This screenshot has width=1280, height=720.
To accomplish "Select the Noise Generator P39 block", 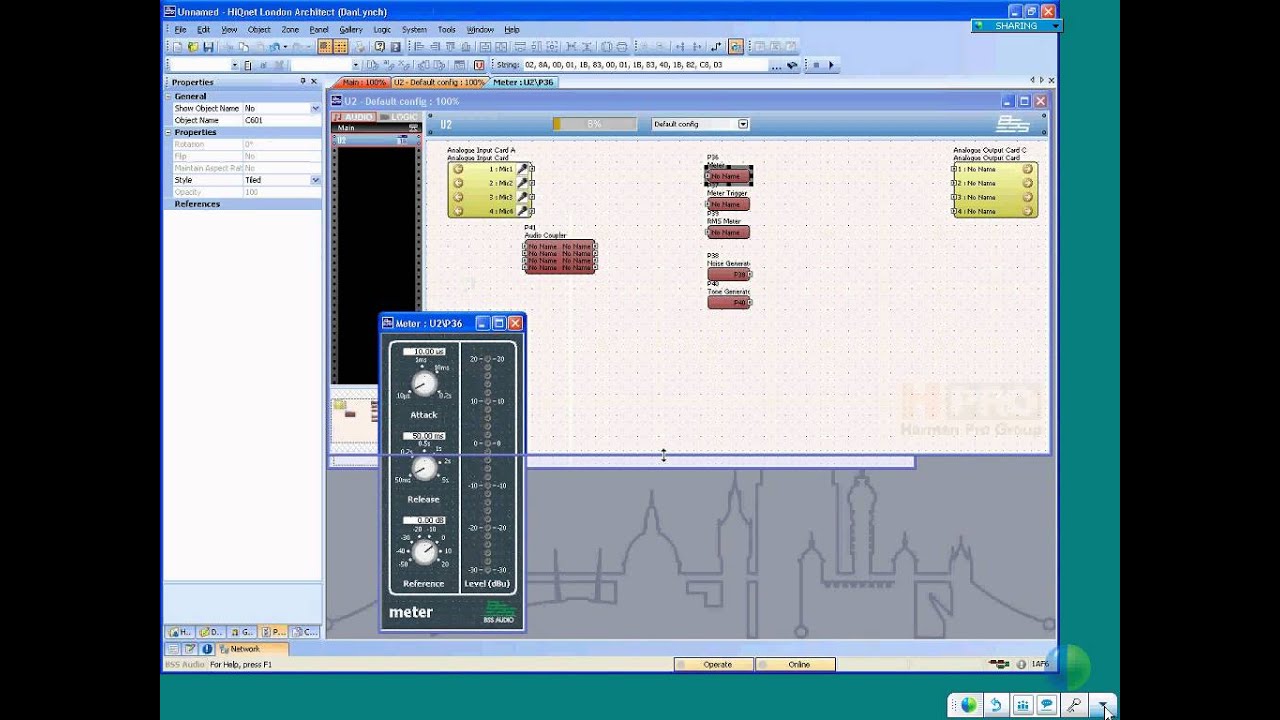I will click(729, 274).
